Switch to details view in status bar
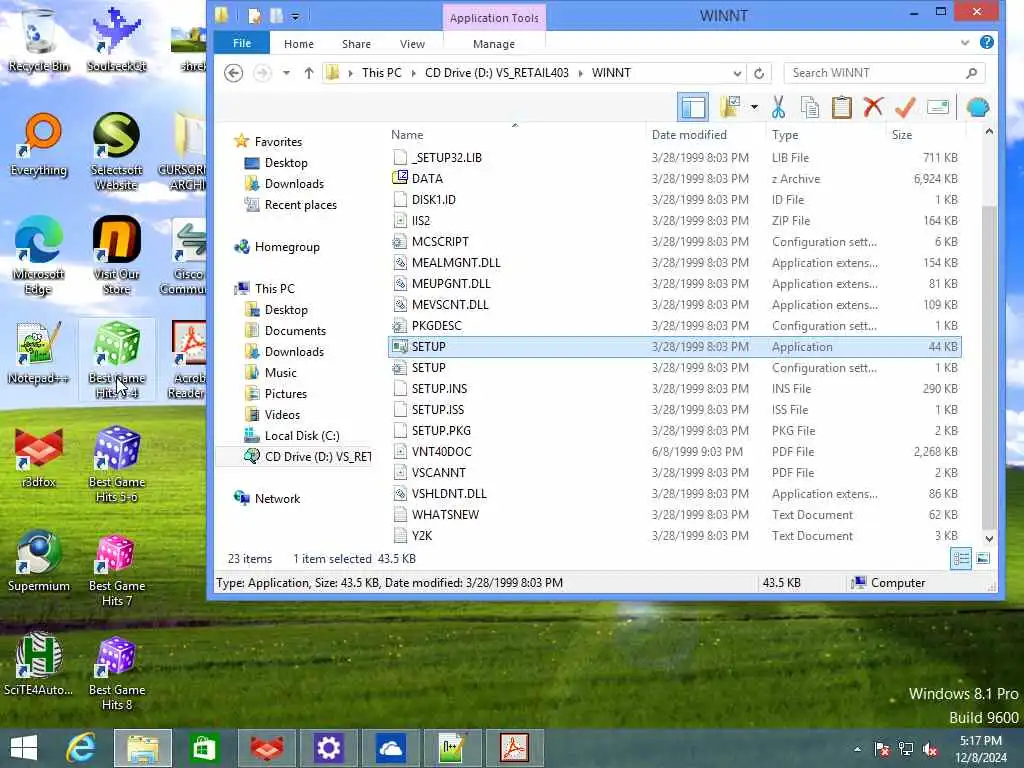The width and height of the screenshot is (1024, 768). click(961, 558)
